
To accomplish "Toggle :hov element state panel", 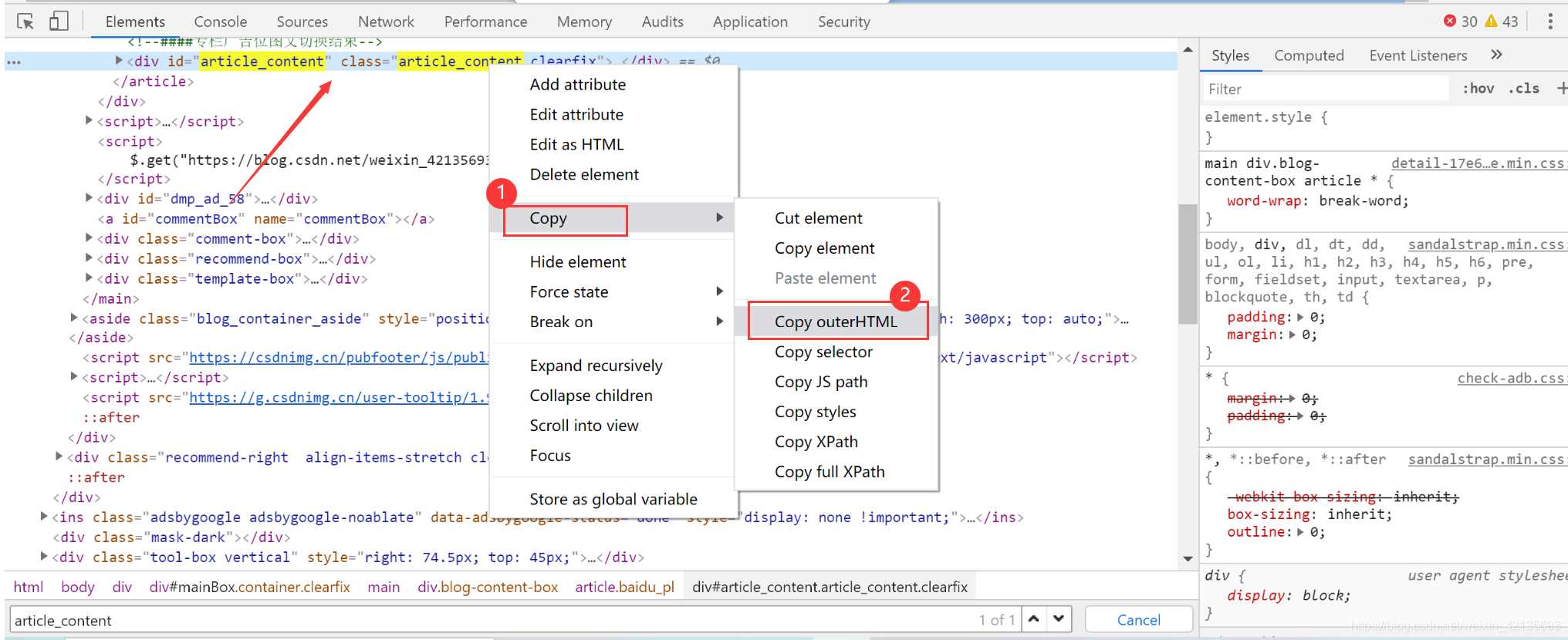I will [x=1478, y=89].
